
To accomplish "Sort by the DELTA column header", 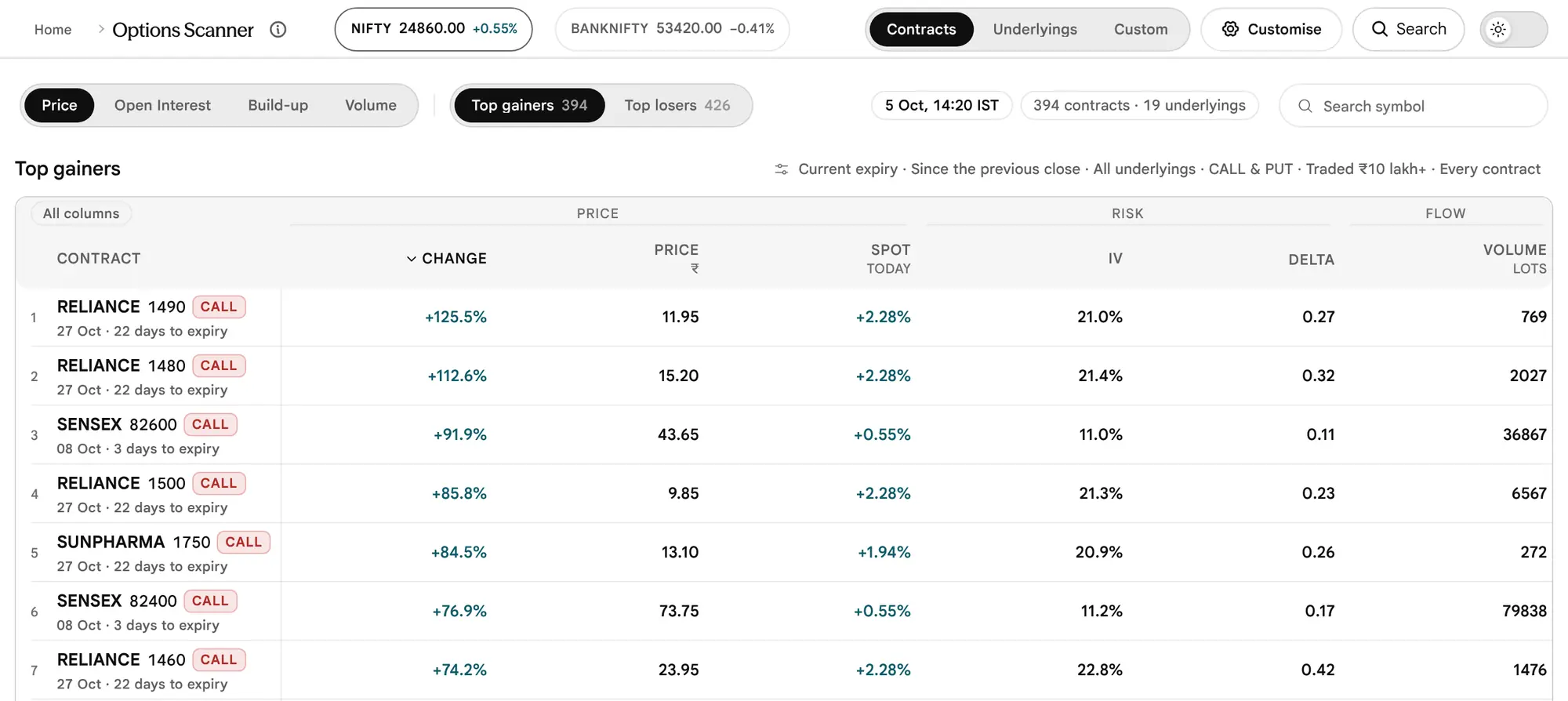I will pos(1311,260).
